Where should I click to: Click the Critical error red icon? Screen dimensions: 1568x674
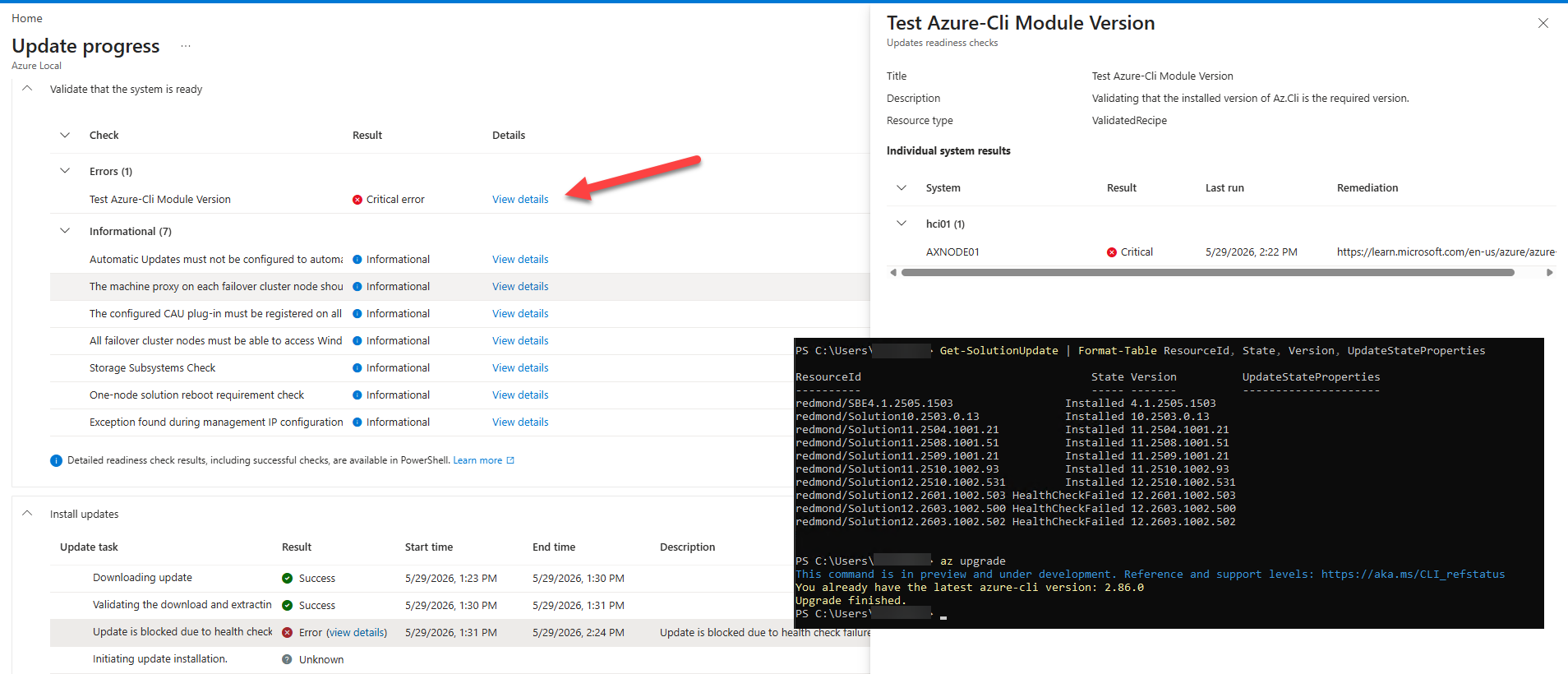(357, 200)
